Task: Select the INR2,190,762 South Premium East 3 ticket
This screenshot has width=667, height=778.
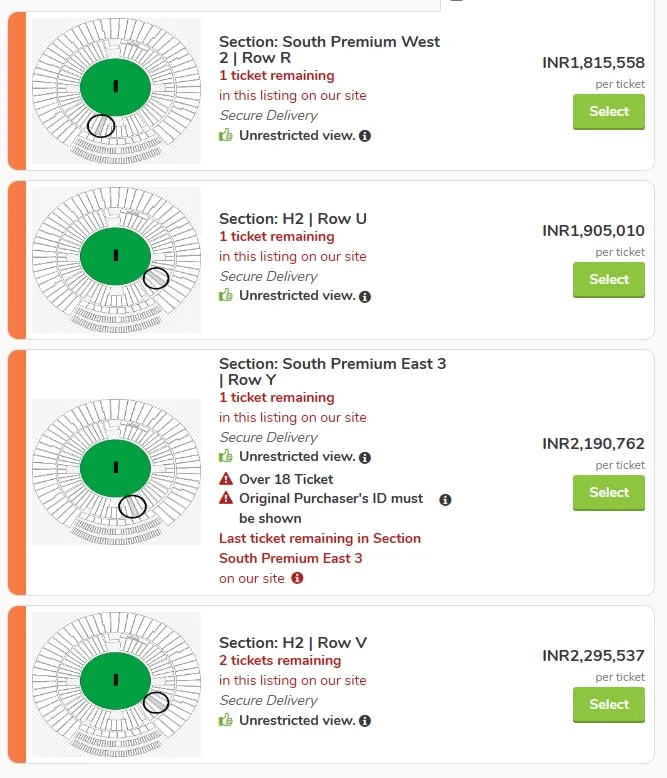Action: point(609,493)
